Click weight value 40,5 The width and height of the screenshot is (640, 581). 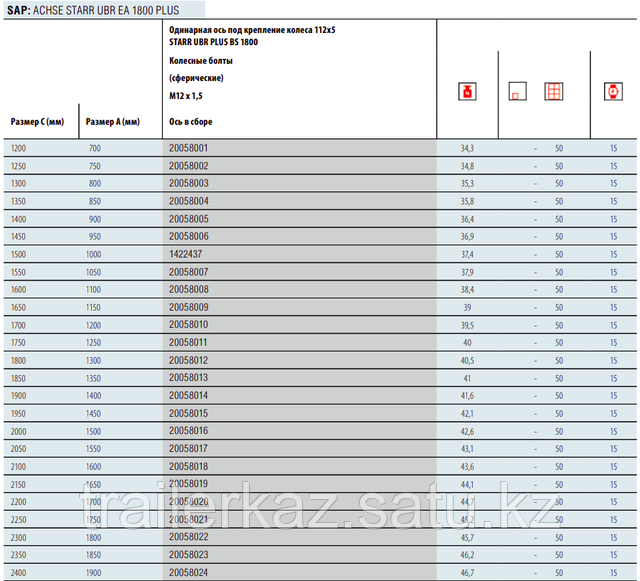[x=467, y=361]
